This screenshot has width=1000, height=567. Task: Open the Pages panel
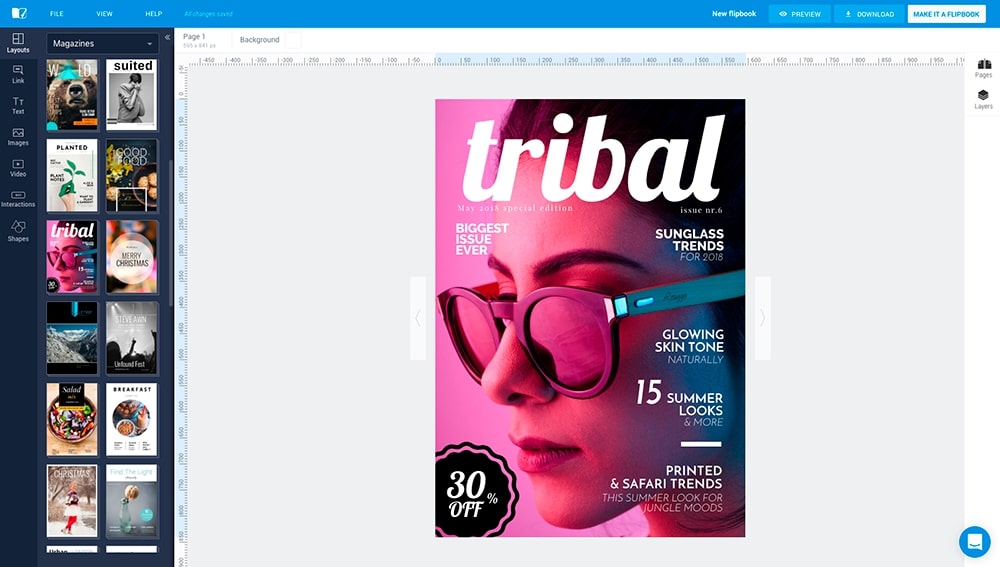(983, 69)
